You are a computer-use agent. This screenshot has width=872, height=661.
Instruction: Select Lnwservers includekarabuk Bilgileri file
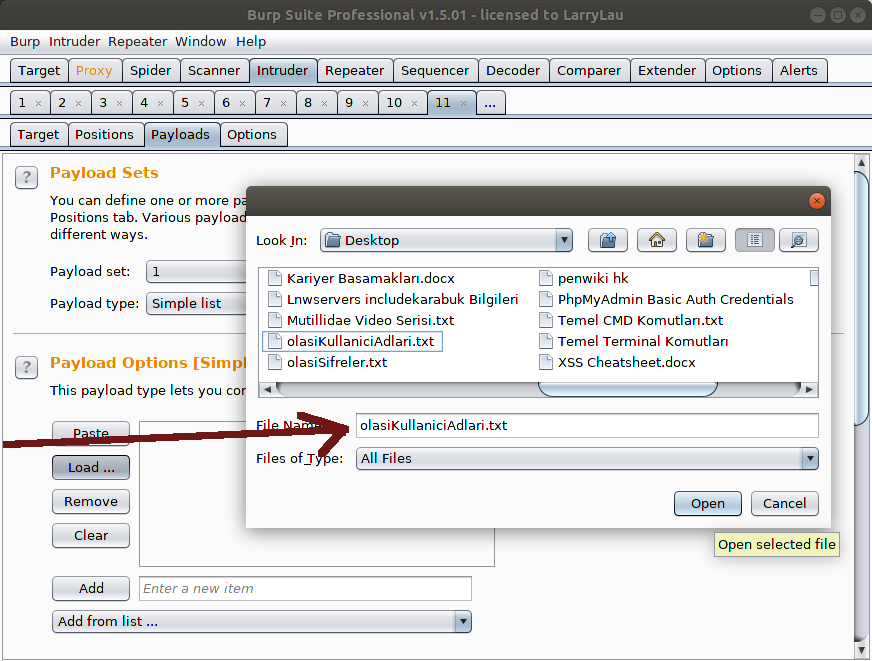pyautogui.click(x=403, y=300)
